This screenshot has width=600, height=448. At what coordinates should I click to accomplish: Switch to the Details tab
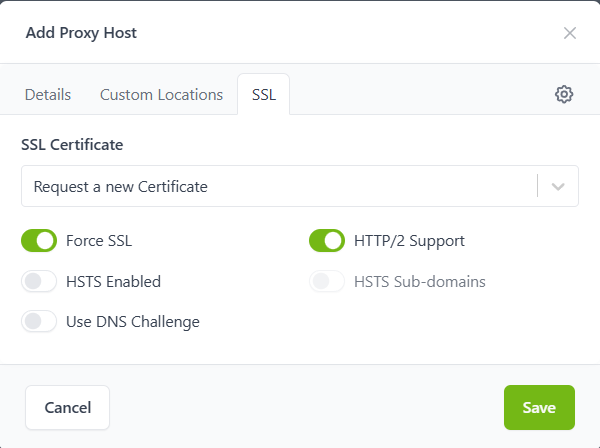click(x=48, y=95)
